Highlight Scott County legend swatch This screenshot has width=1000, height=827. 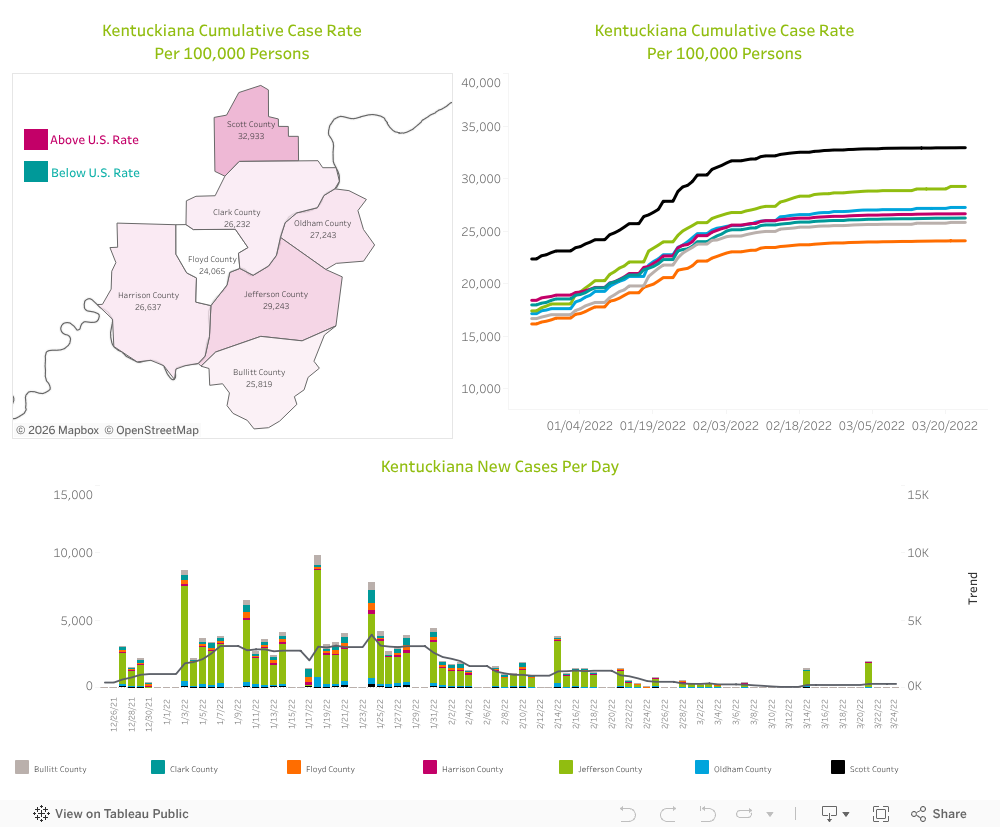839,768
